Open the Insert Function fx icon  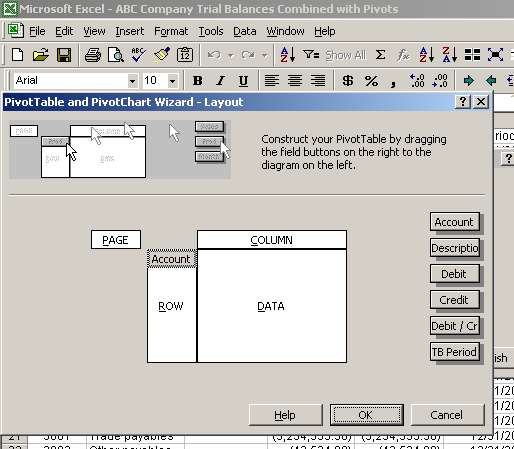pyautogui.click(x=403, y=55)
